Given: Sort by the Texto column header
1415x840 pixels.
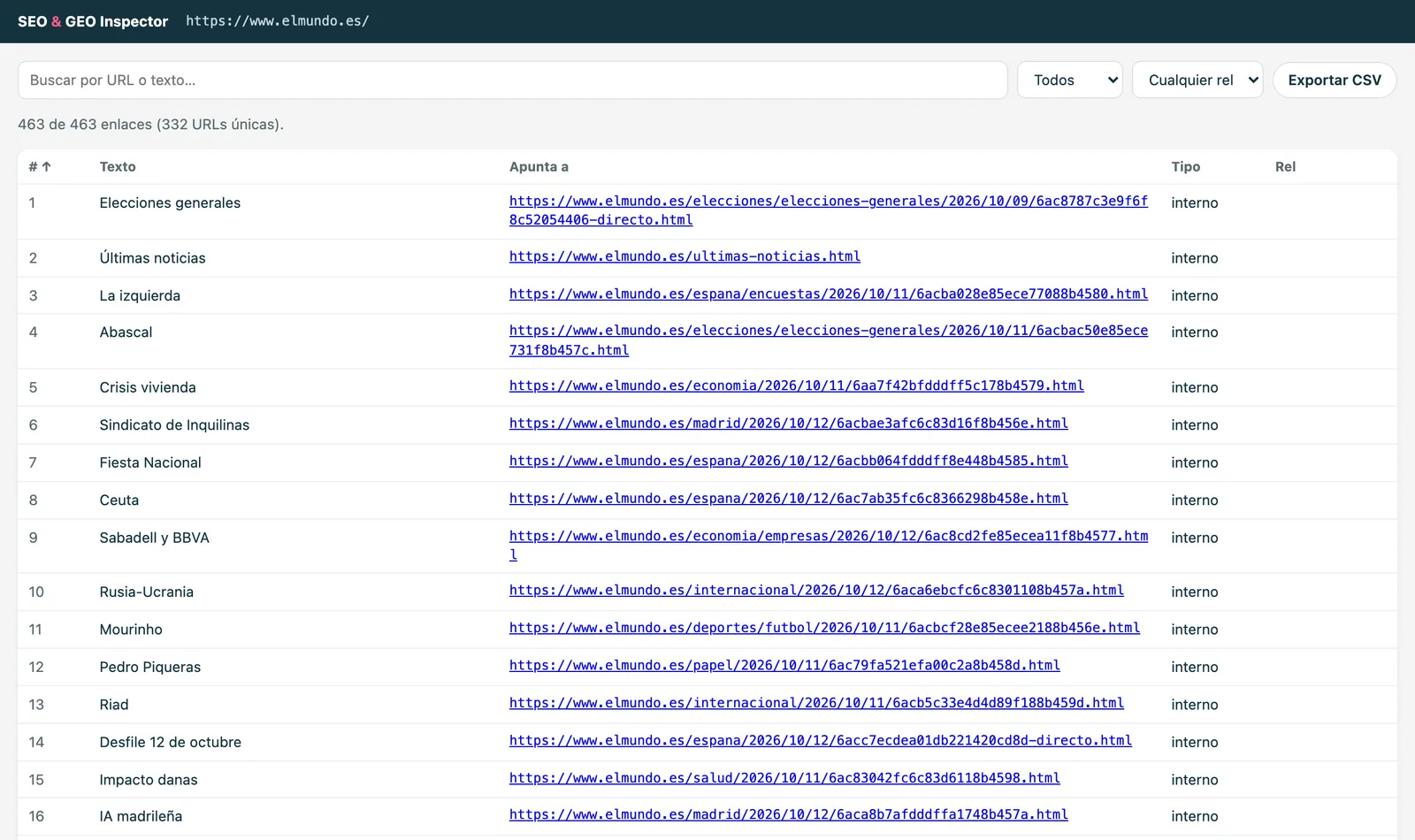Looking at the screenshot, I should pos(118,166).
